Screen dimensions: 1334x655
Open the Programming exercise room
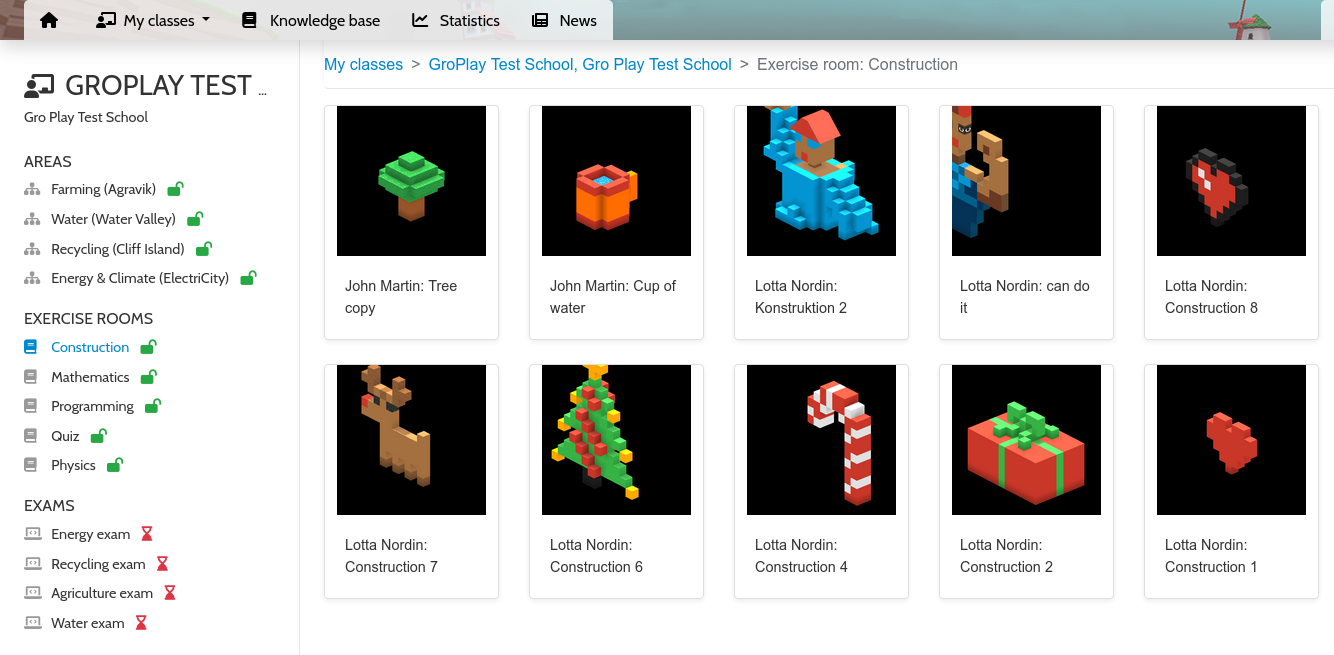[x=92, y=406]
